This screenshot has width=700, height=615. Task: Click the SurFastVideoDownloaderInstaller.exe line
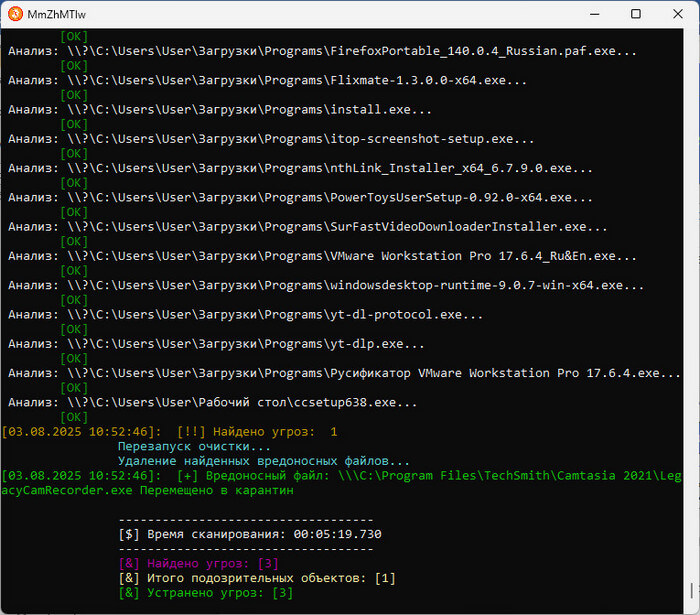(x=307, y=227)
